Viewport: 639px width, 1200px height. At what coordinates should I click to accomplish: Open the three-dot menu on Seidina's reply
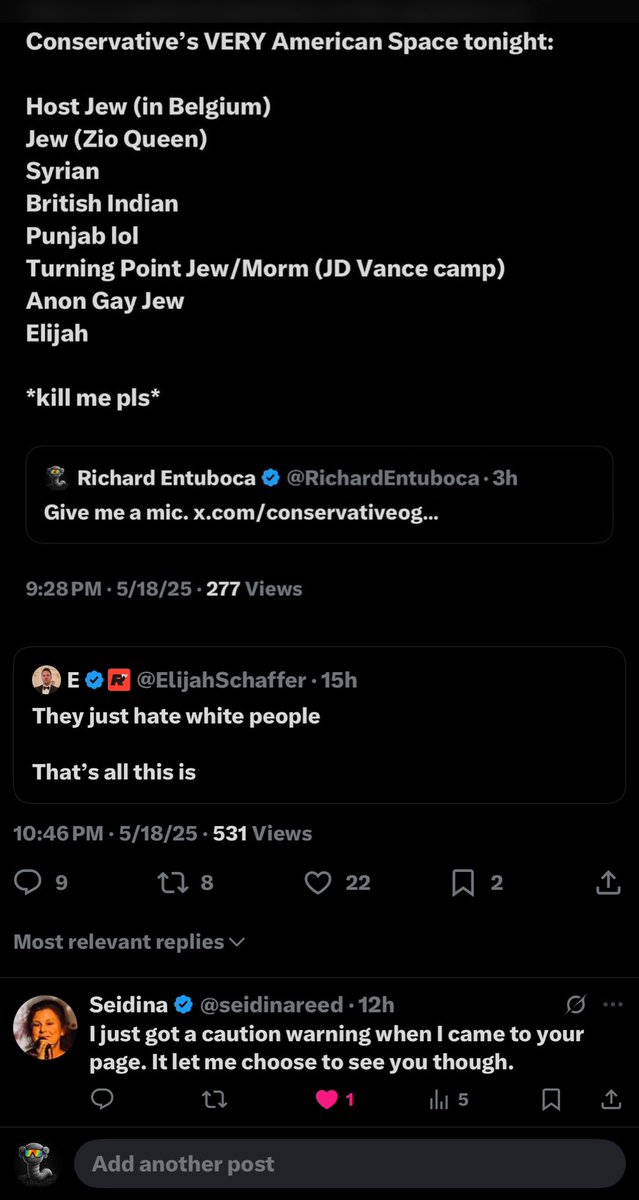(612, 1004)
